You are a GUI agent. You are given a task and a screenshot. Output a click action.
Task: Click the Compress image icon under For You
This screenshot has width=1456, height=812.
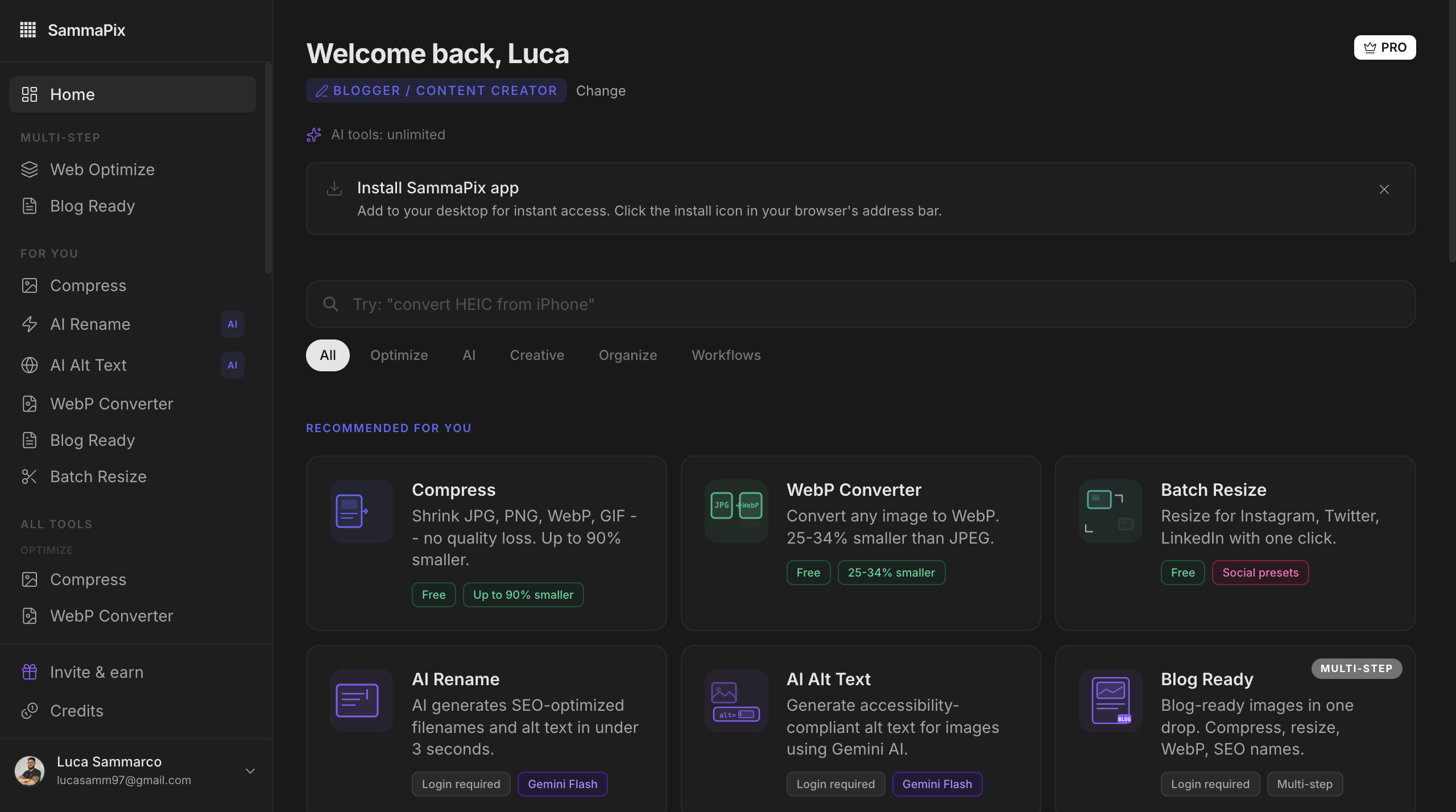pos(30,285)
